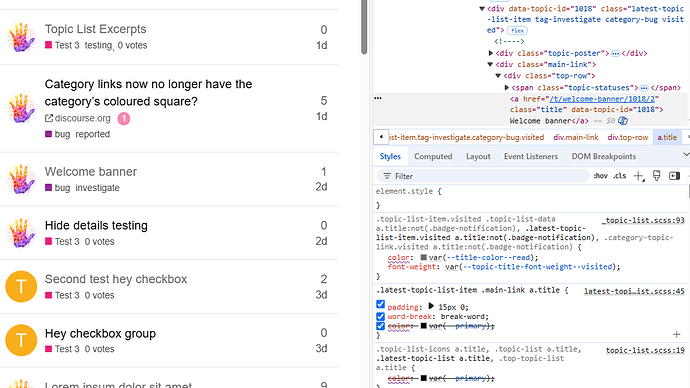Click the Filter styles input field

click(x=483, y=176)
